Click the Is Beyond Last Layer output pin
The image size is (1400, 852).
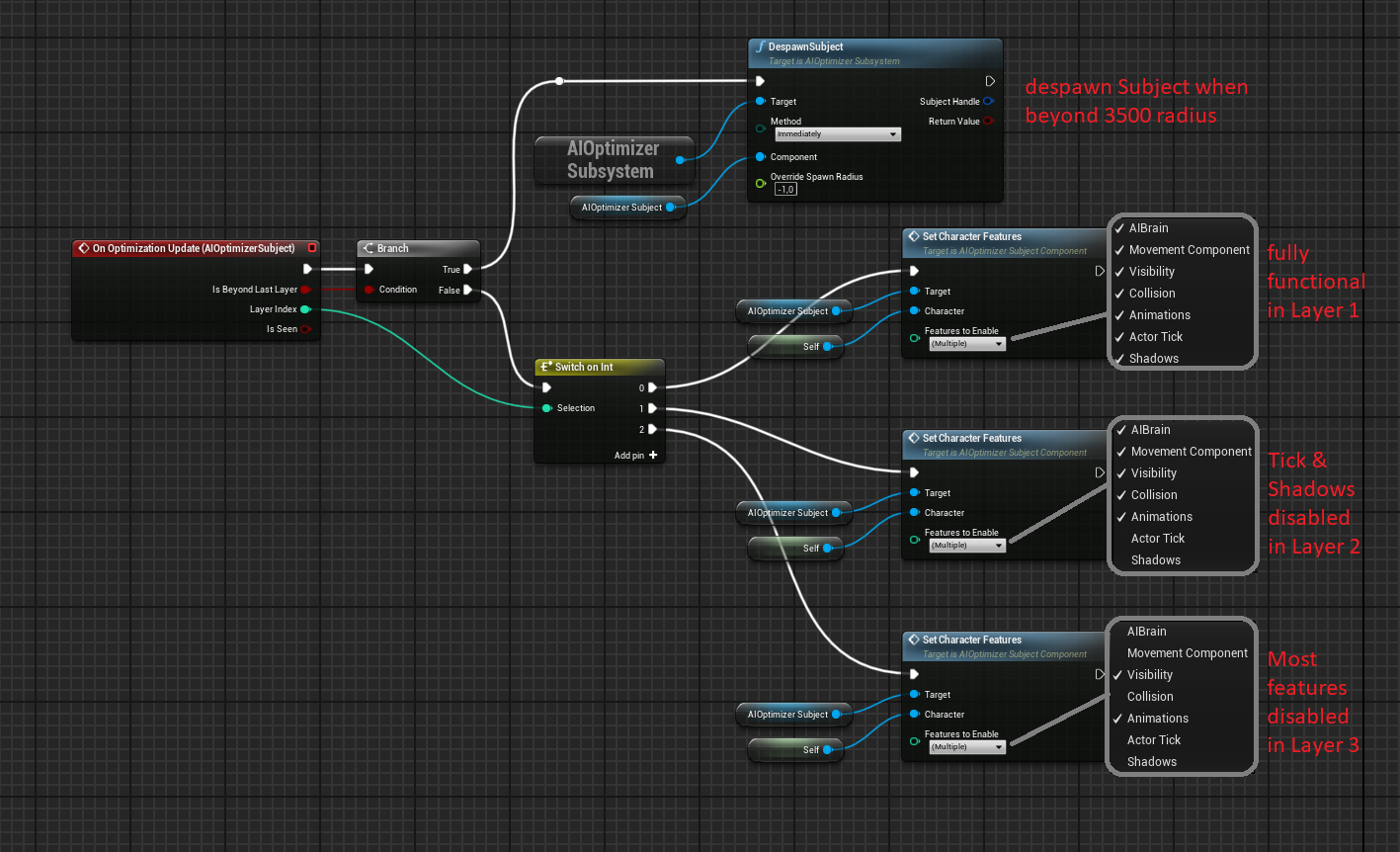(305, 290)
